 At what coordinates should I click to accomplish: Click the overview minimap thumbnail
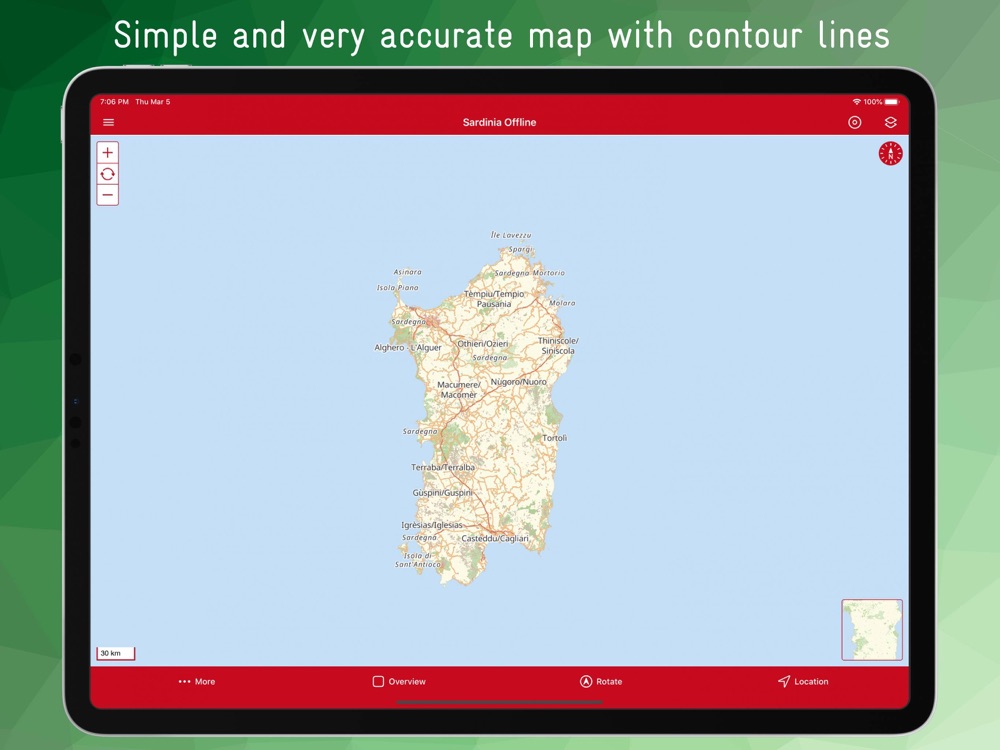(x=872, y=629)
